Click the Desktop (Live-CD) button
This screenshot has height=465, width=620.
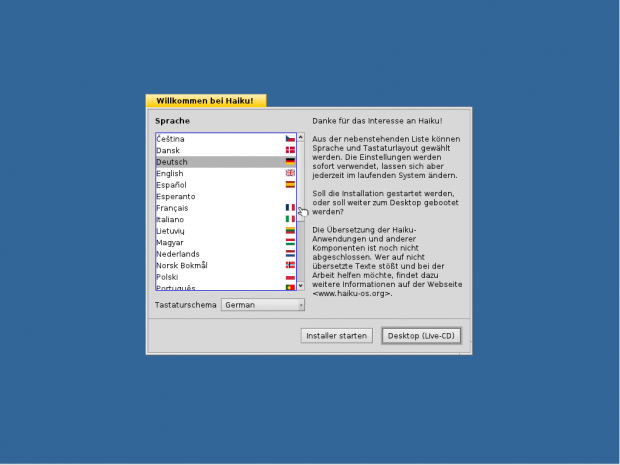(x=421, y=336)
